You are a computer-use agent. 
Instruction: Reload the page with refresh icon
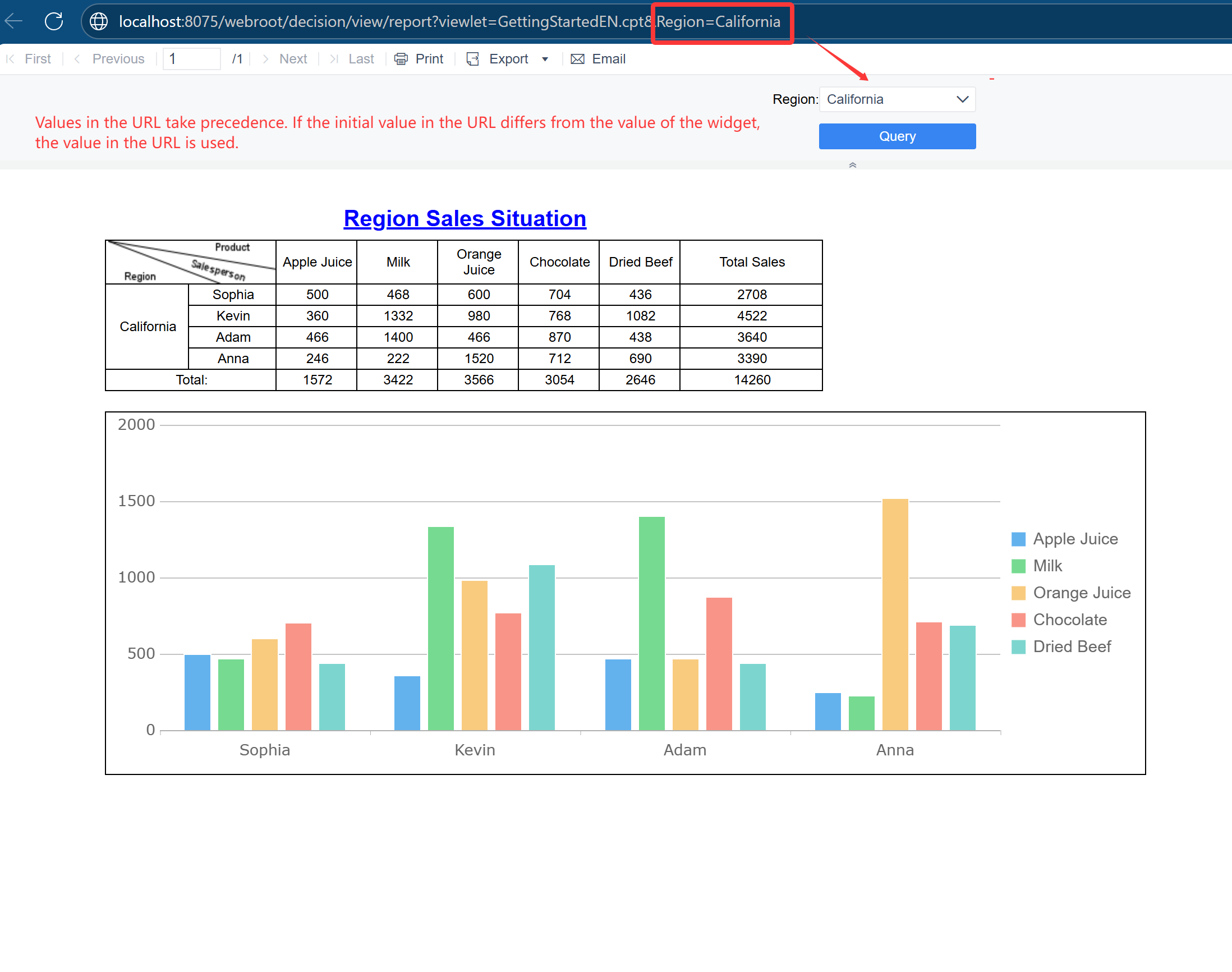54,22
